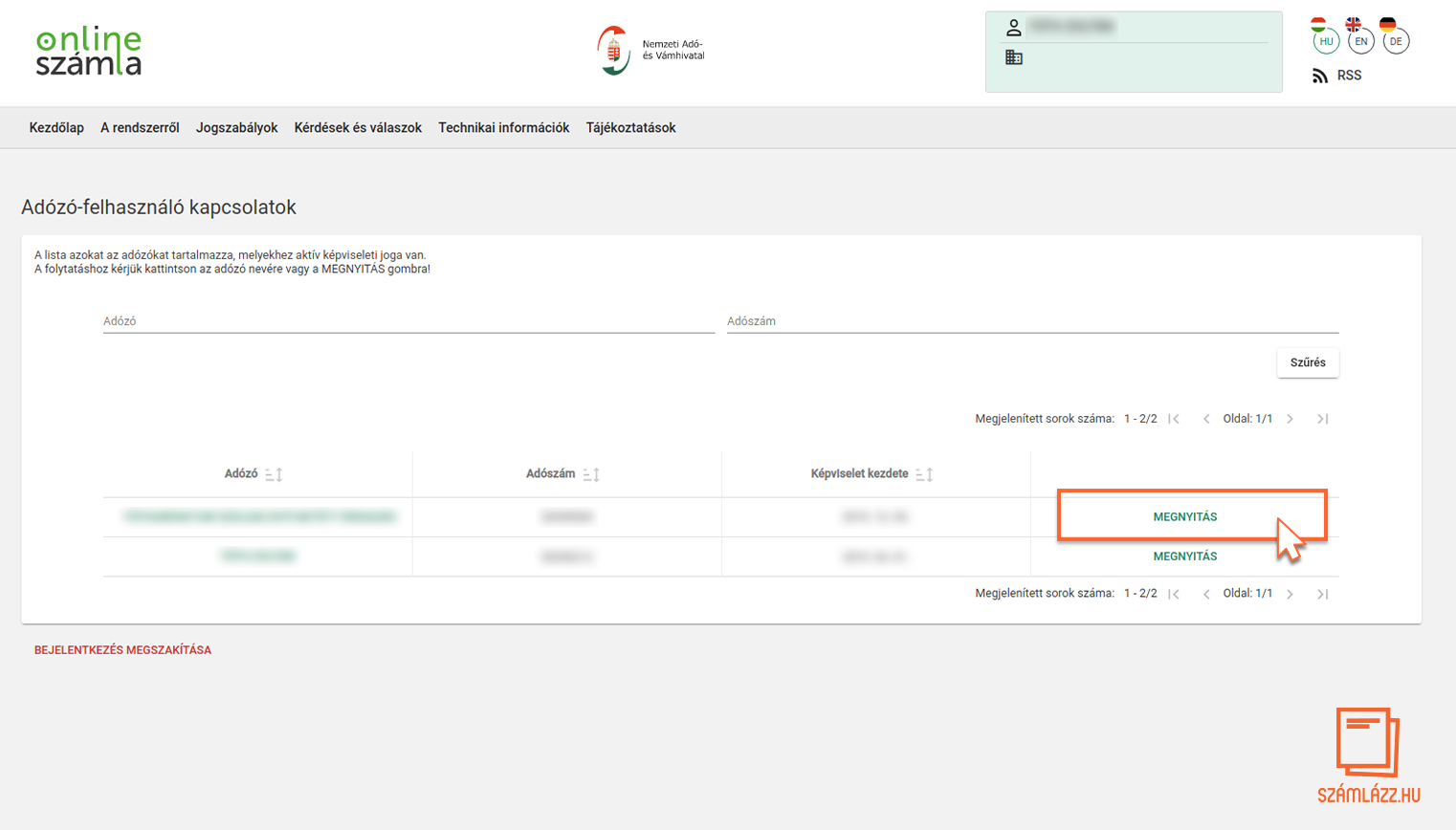
Task: Select Hungarian (HU) language
Action: (x=1326, y=41)
